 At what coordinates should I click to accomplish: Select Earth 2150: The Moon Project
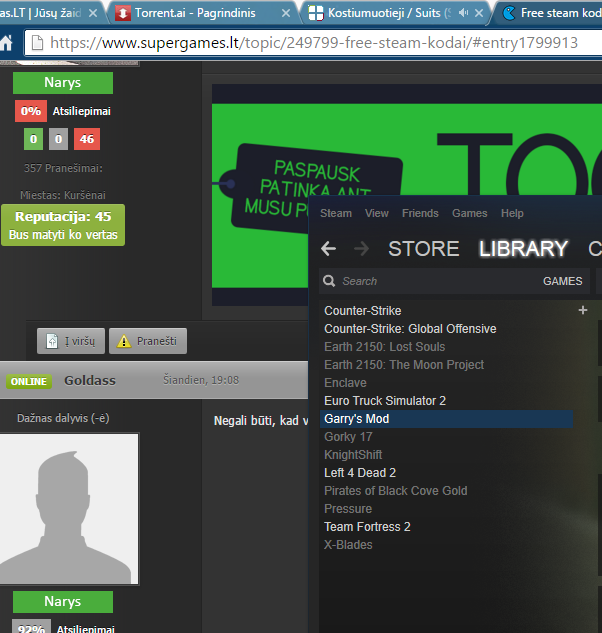404,365
